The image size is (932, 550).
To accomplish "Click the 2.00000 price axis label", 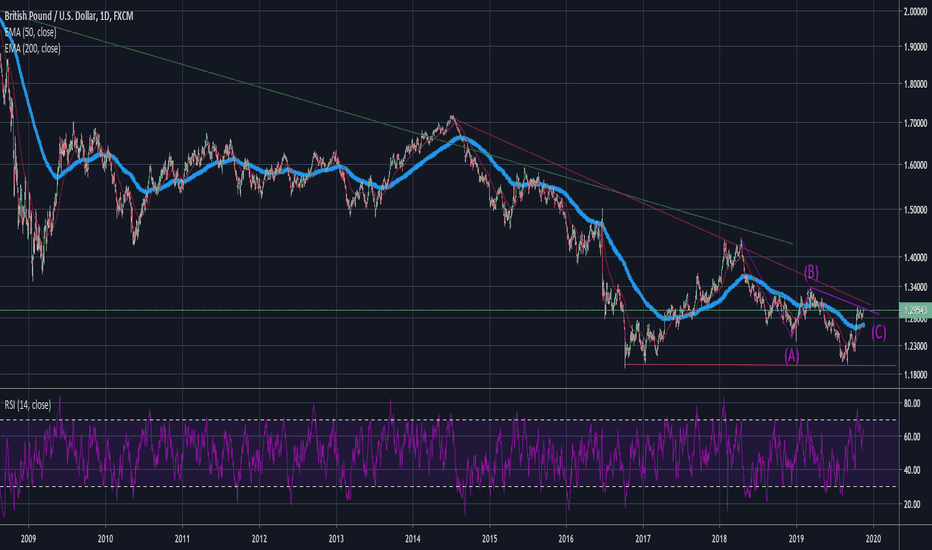I will (914, 12).
